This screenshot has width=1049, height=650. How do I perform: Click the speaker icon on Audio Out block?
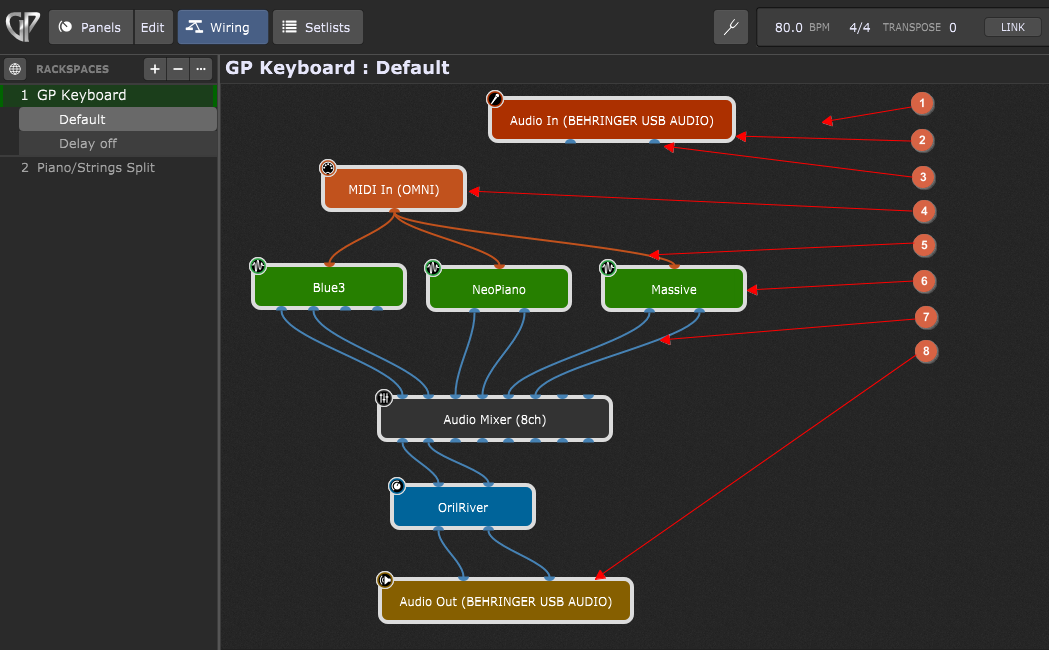point(385,580)
